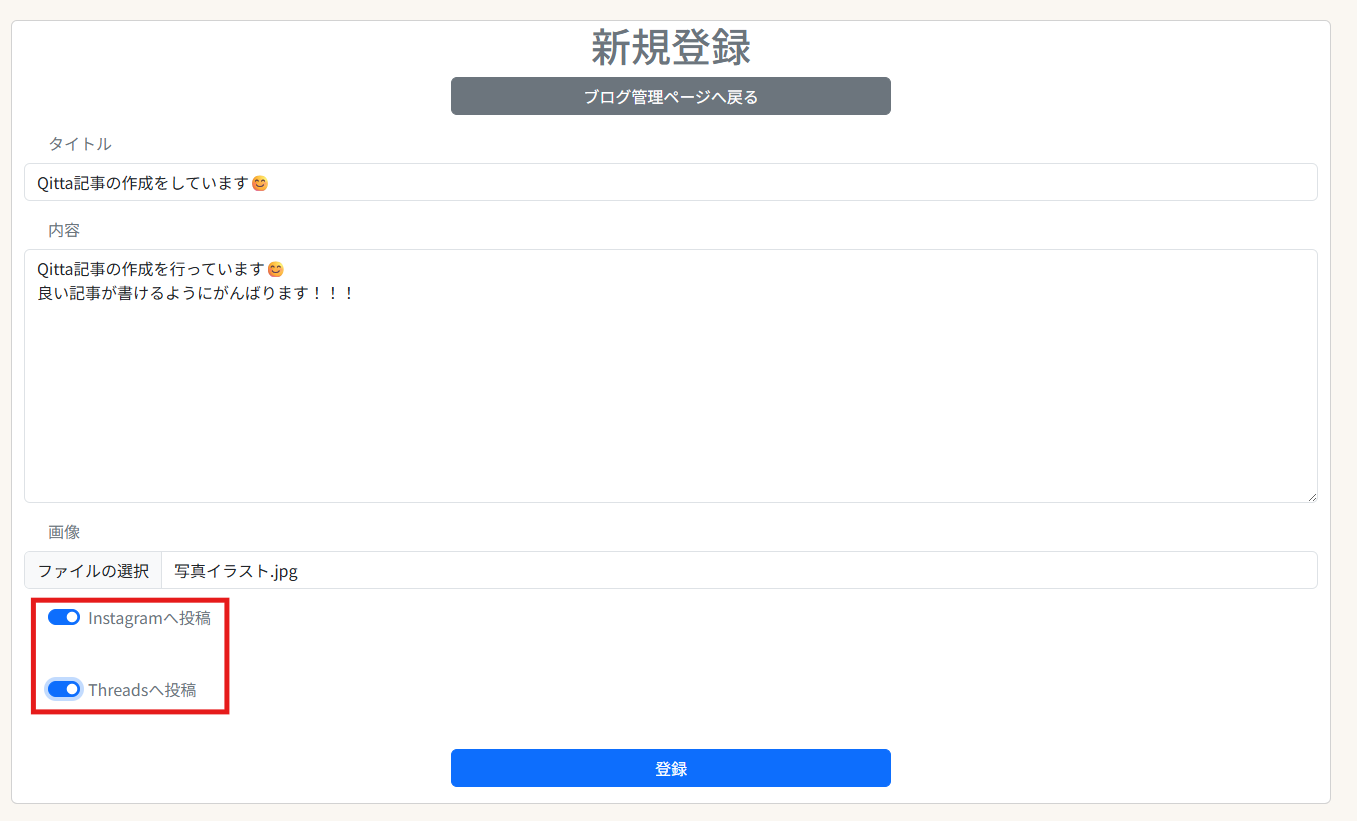Click inside the 内容 text area
This screenshot has width=1357, height=821.
click(x=670, y=376)
